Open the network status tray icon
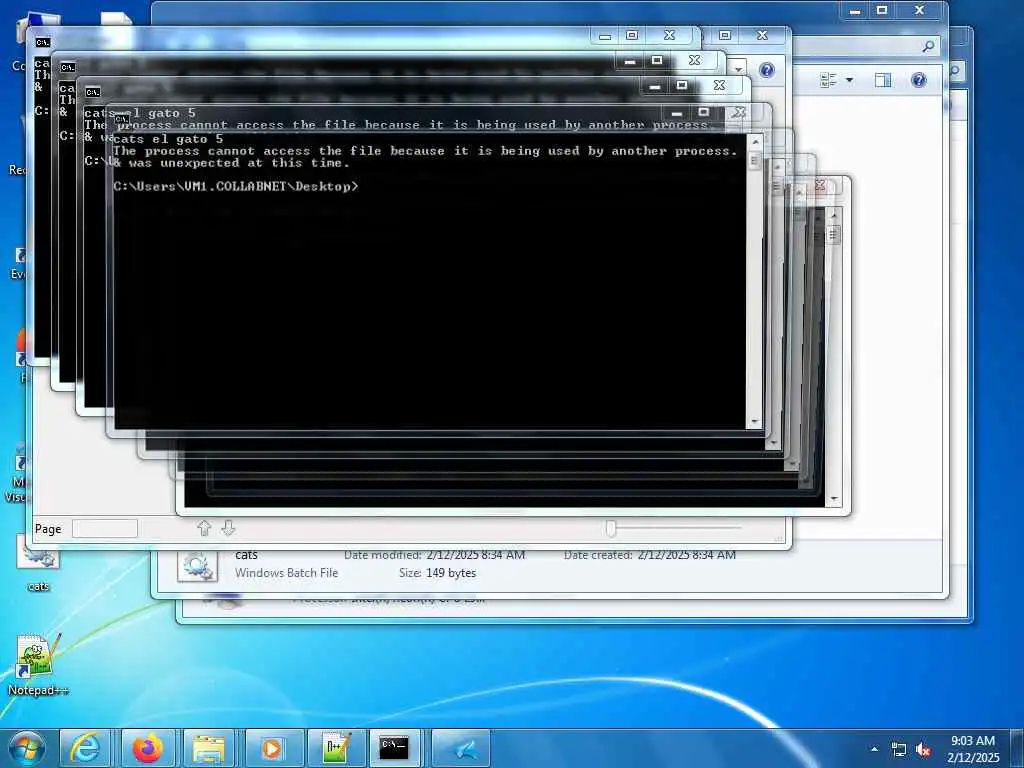The height and width of the screenshot is (768, 1024). coord(899,750)
